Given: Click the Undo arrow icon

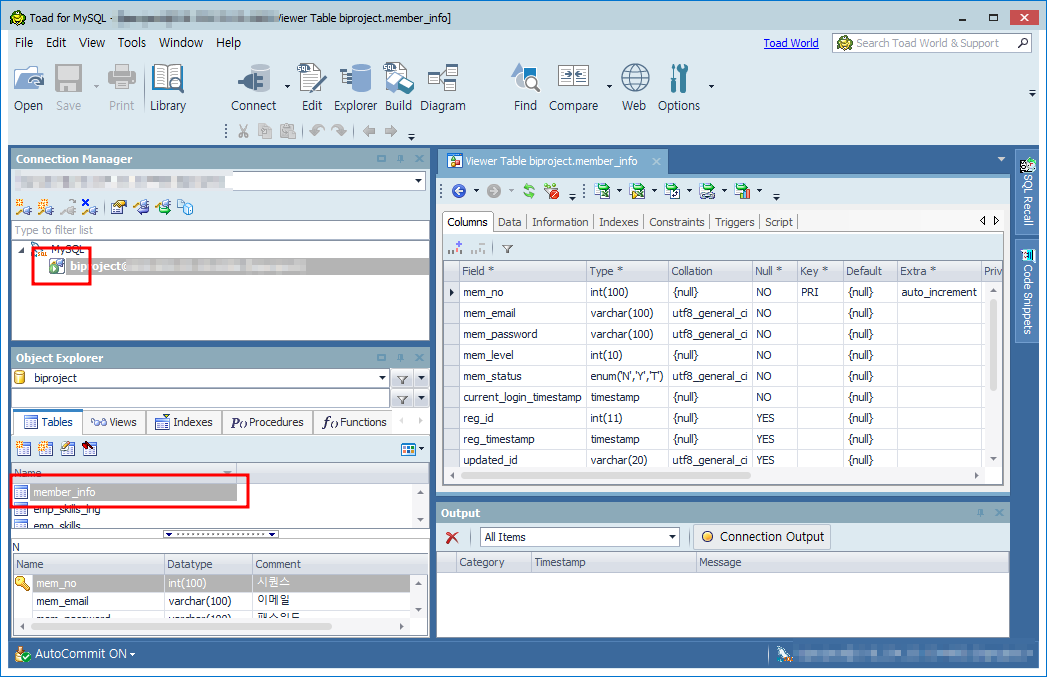Looking at the screenshot, I should 317,131.
